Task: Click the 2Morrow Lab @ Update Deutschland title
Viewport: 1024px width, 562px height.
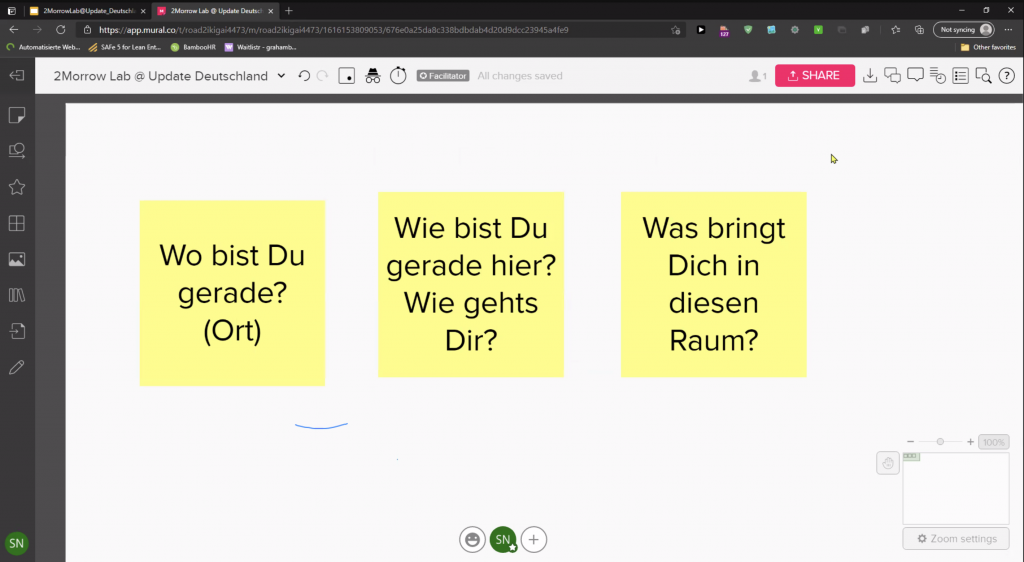Action: click(161, 76)
